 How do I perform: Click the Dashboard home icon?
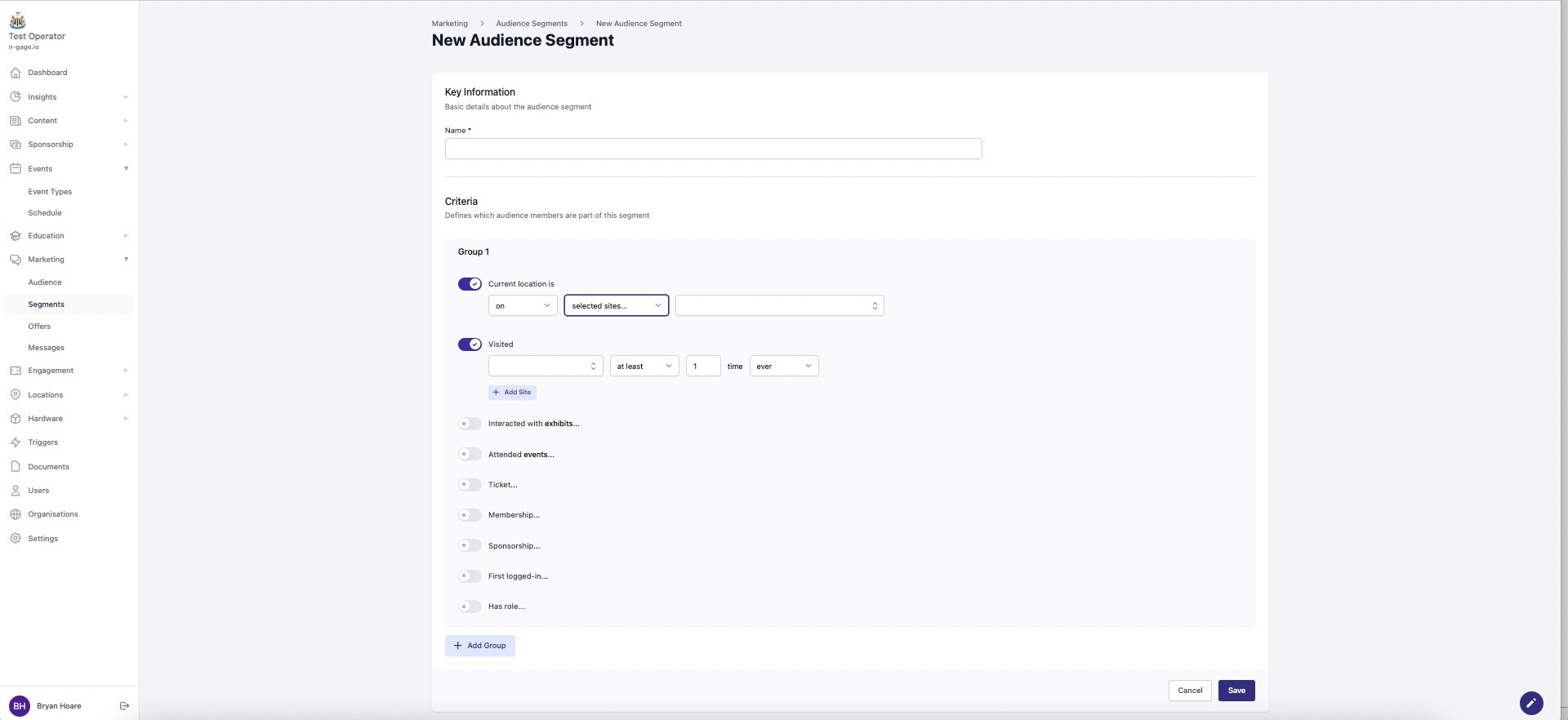[x=16, y=73]
